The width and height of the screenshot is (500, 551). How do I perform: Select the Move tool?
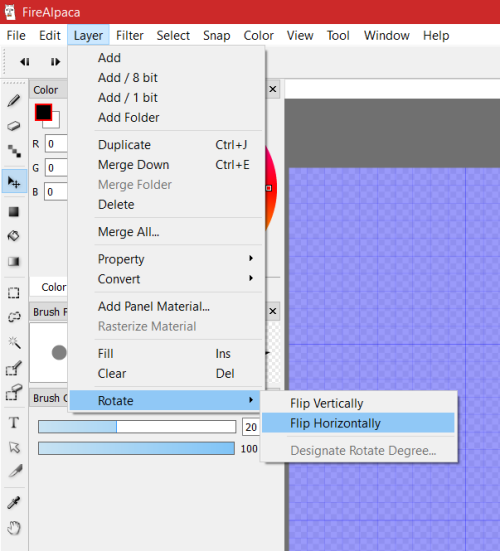pyautogui.click(x=14, y=182)
